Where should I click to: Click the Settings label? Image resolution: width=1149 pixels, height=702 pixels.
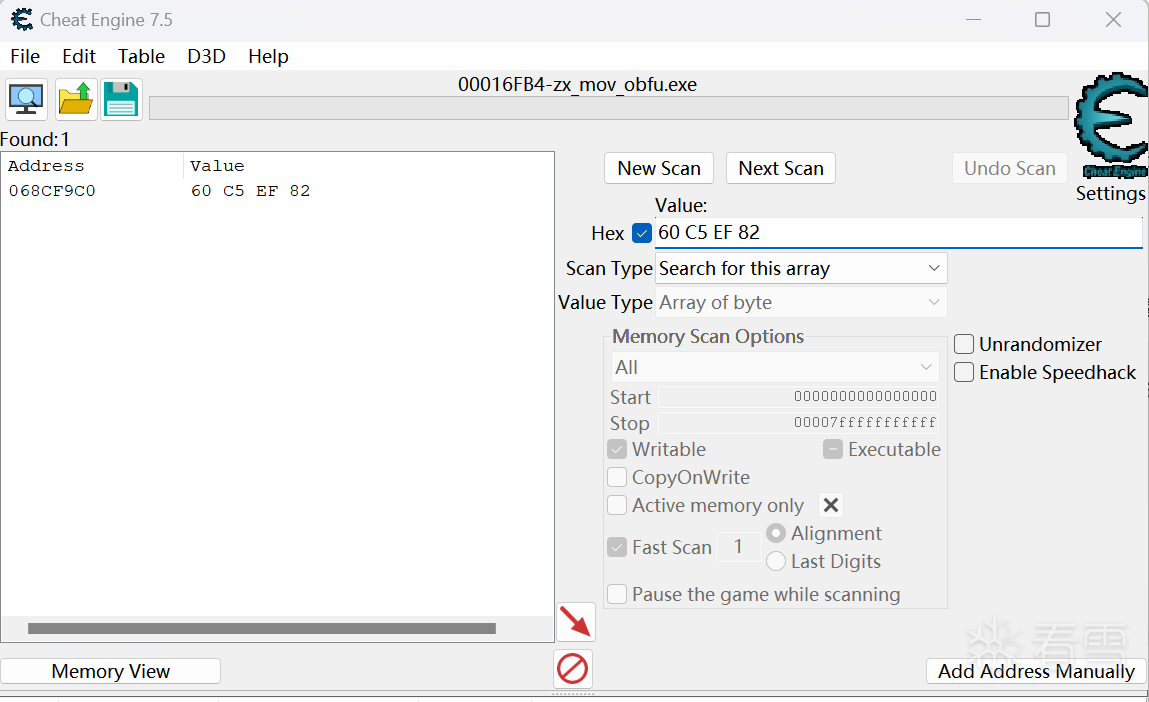1111,193
